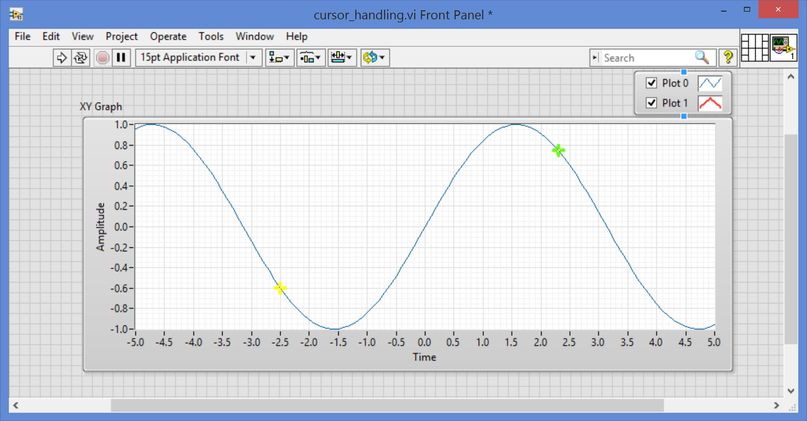Click the 1.0 Y-axis maximum value
Screen dimensions: 807x421
point(121,125)
